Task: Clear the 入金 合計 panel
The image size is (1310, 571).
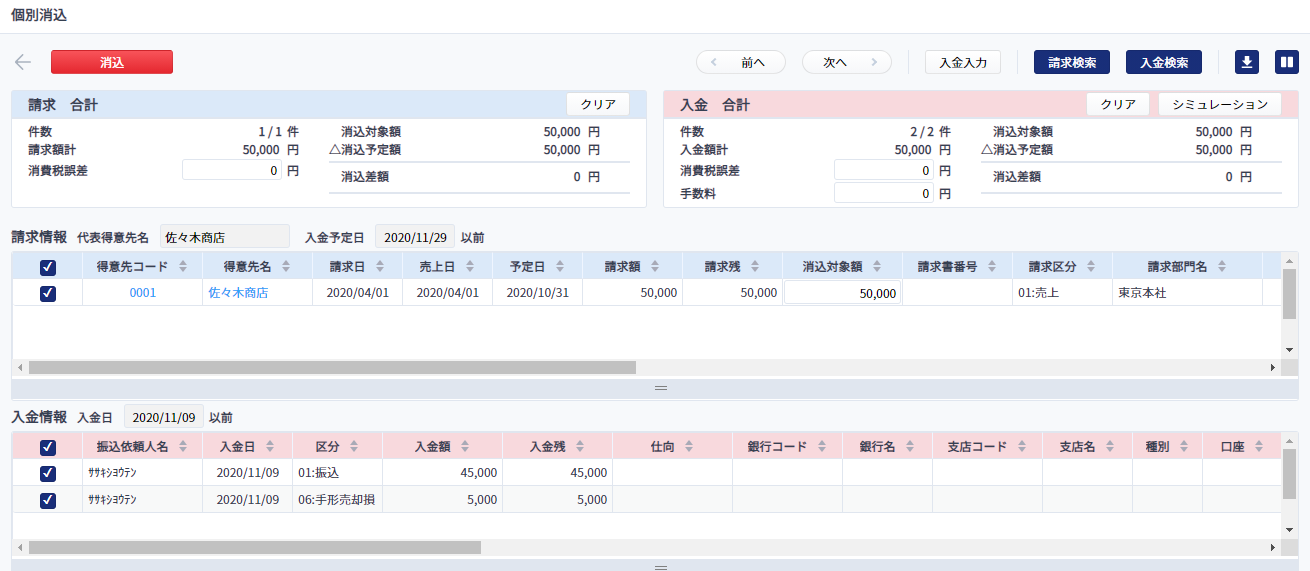Action: click(x=1118, y=104)
